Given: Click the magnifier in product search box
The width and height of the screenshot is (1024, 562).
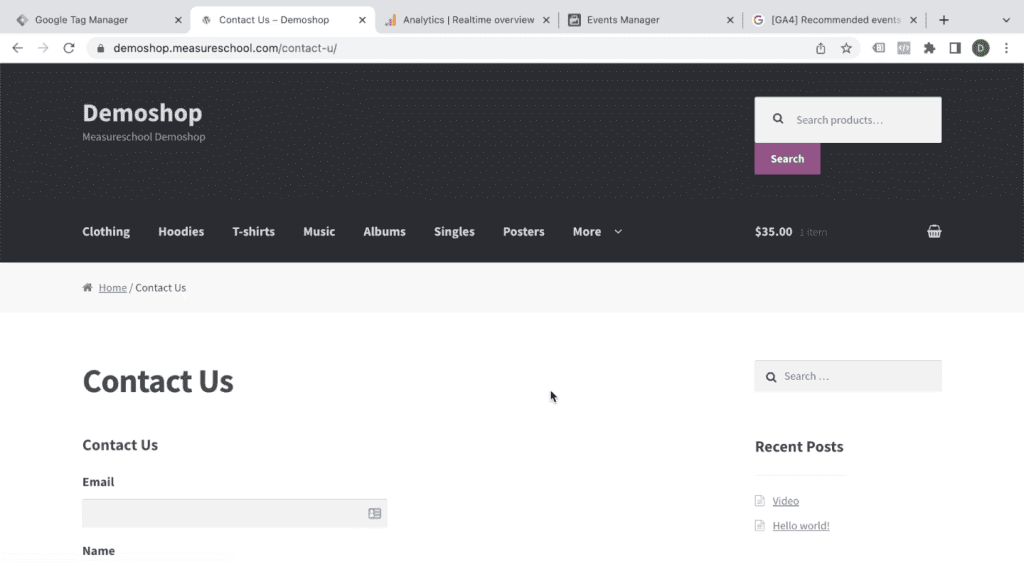Looking at the screenshot, I should tap(778, 119).
